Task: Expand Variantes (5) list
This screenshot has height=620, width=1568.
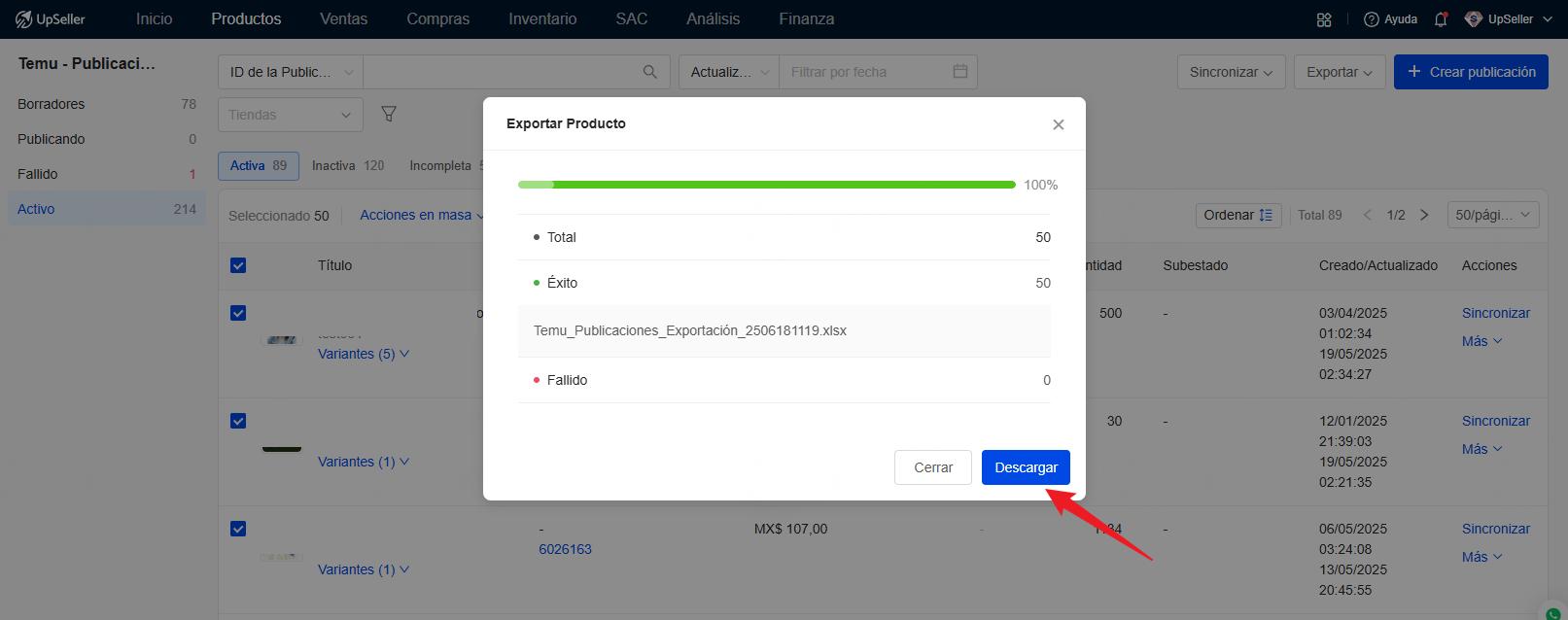Action: point(364,354)
